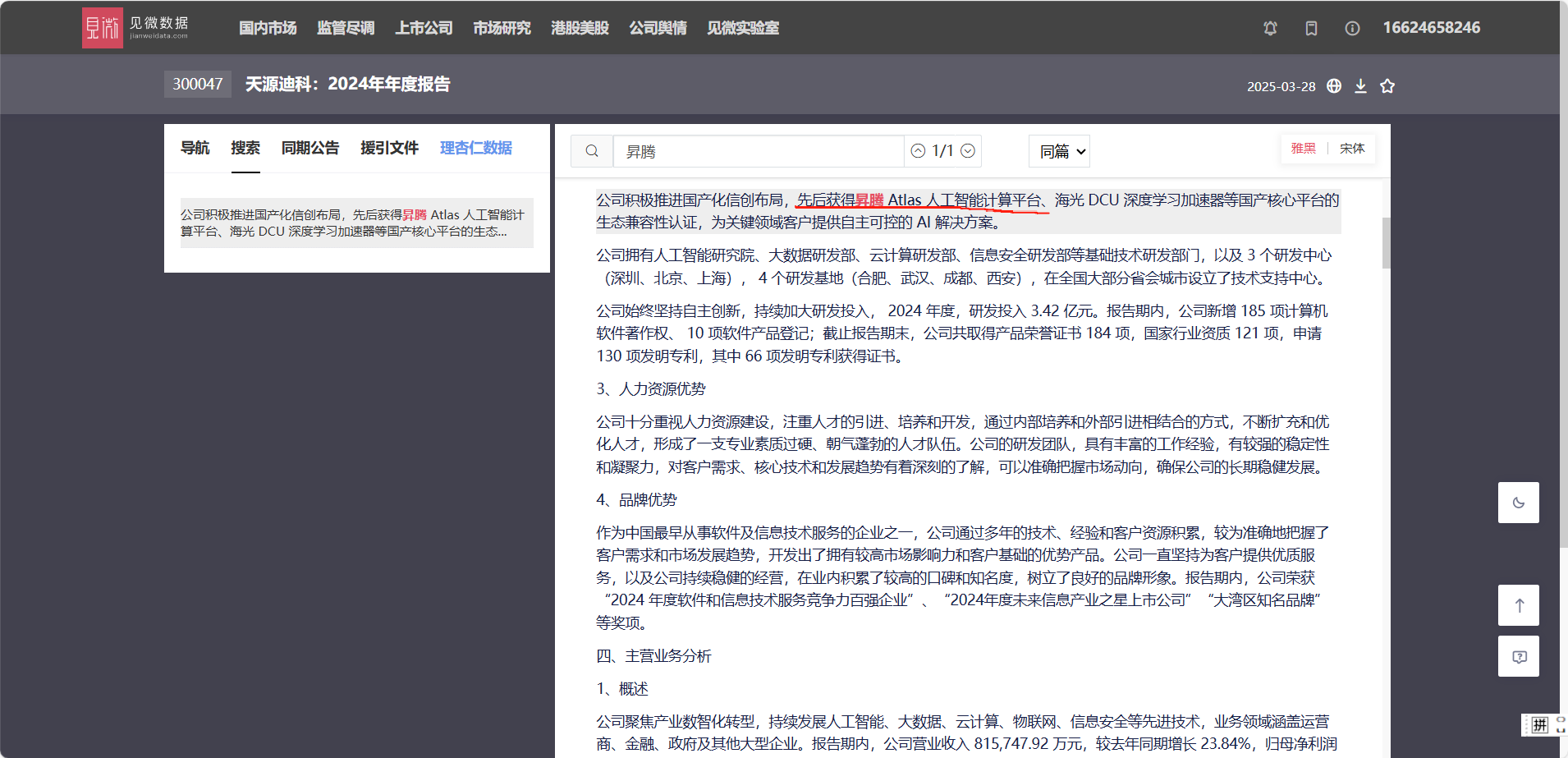Switch to the 搜索 tab
Screen dimensions: 1568x758
pyautogui.click(x=245, y=148)
